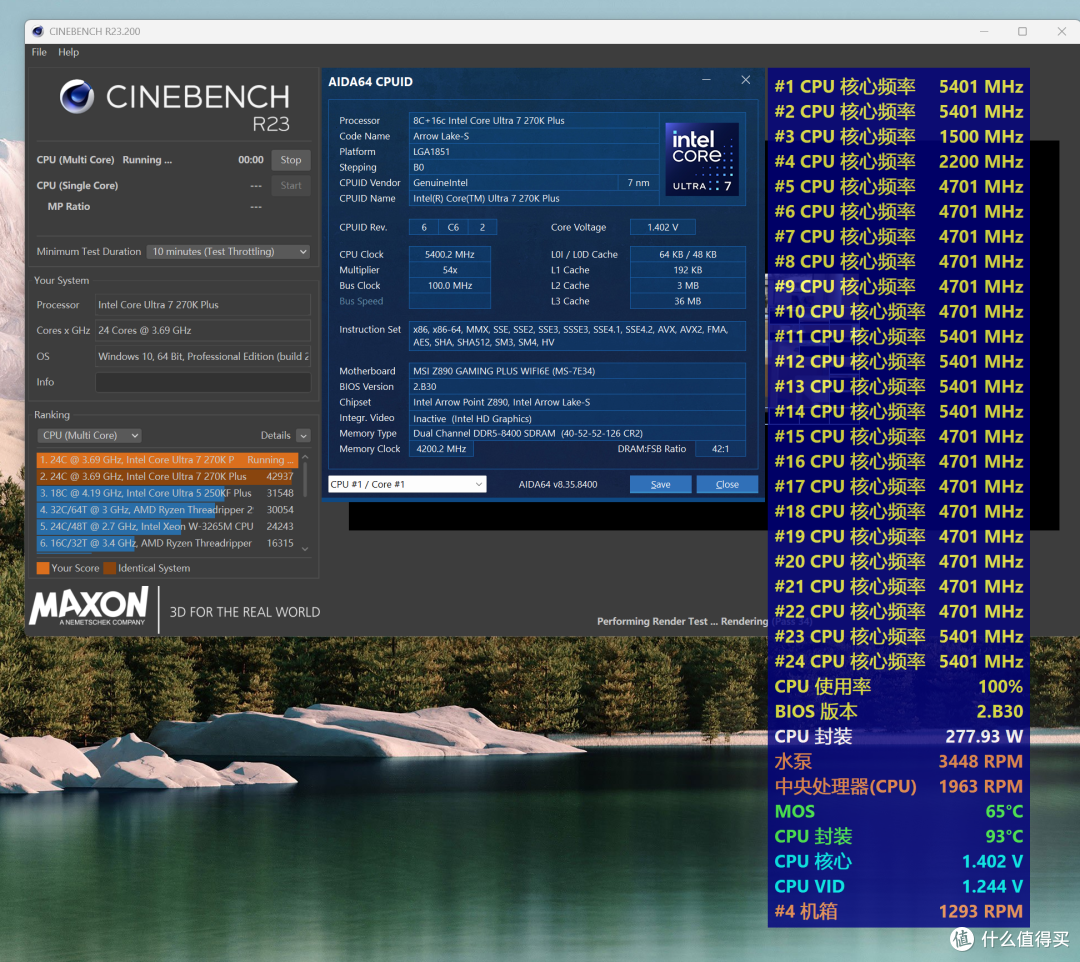Click Close in AIDA64 CPUID
This screenshot has height=962, width=1080.
[727, 484]
